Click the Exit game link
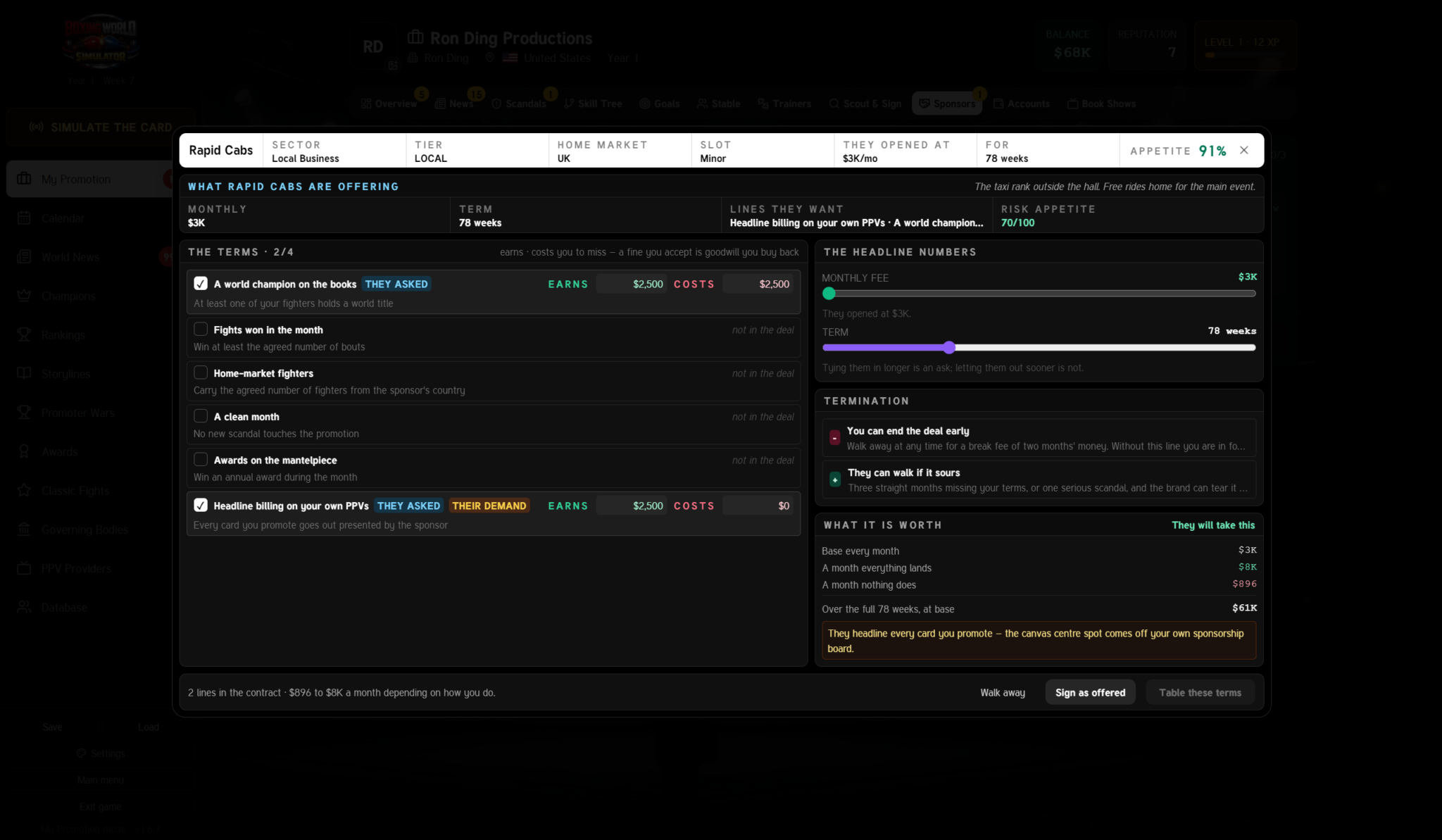Image resolution: width=1442 pixels, height=840 pixels. pos(101,807)
